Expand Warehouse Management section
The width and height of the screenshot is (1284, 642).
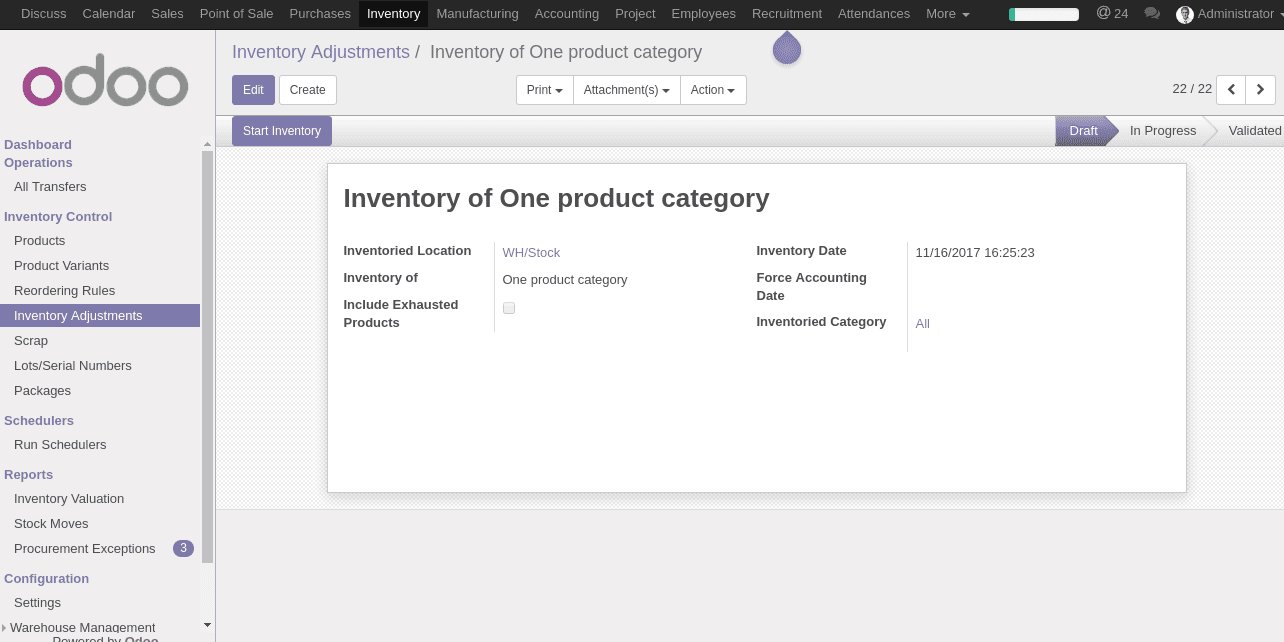(x=82, y=627)
